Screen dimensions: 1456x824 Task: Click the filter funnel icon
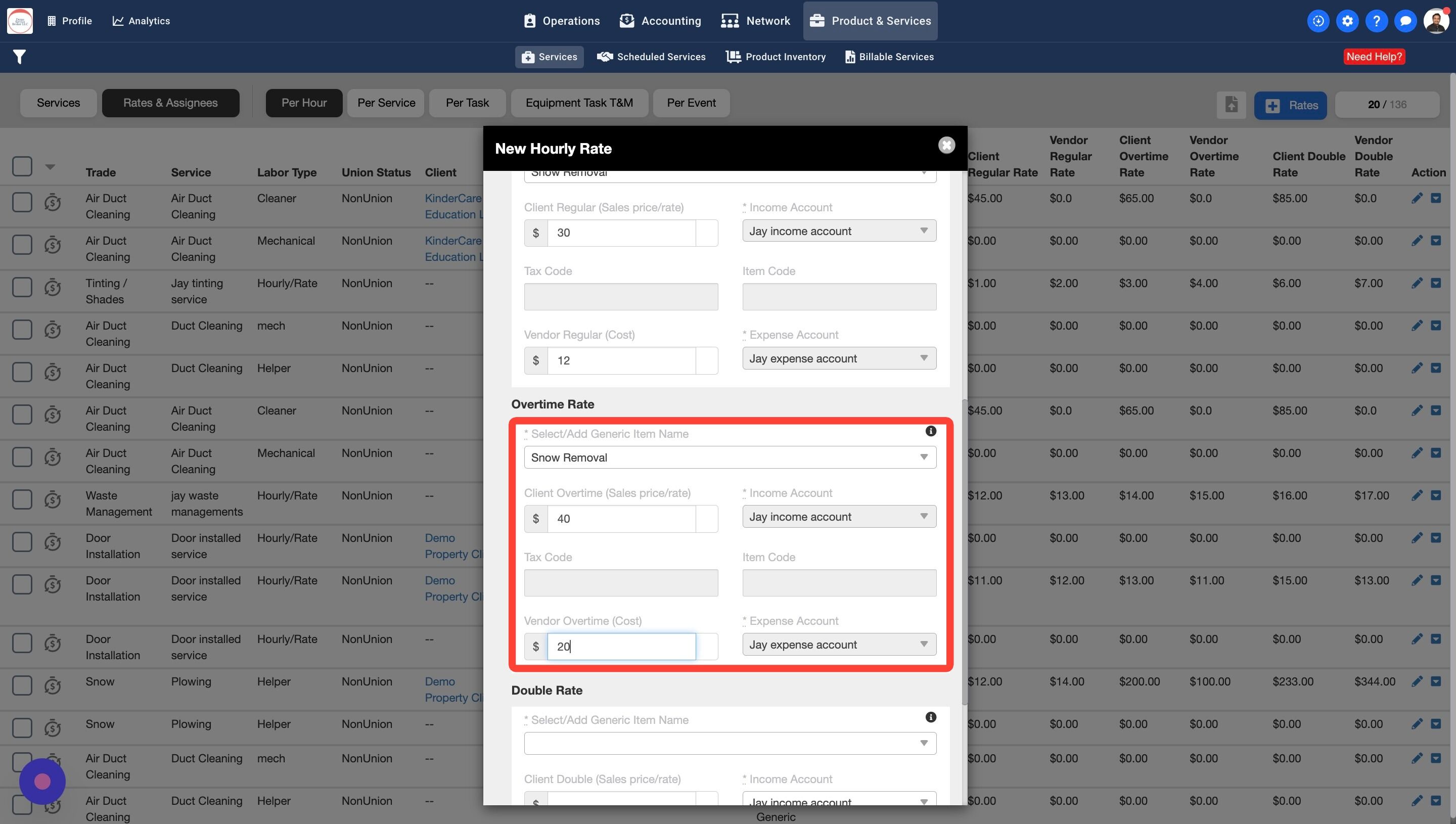coord(19,57)
